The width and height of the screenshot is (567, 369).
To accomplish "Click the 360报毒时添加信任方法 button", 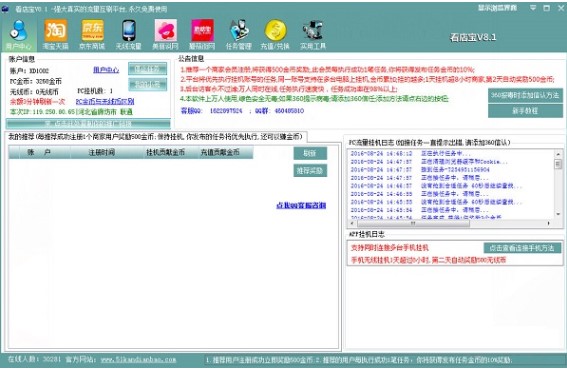I will coord(525,95).
